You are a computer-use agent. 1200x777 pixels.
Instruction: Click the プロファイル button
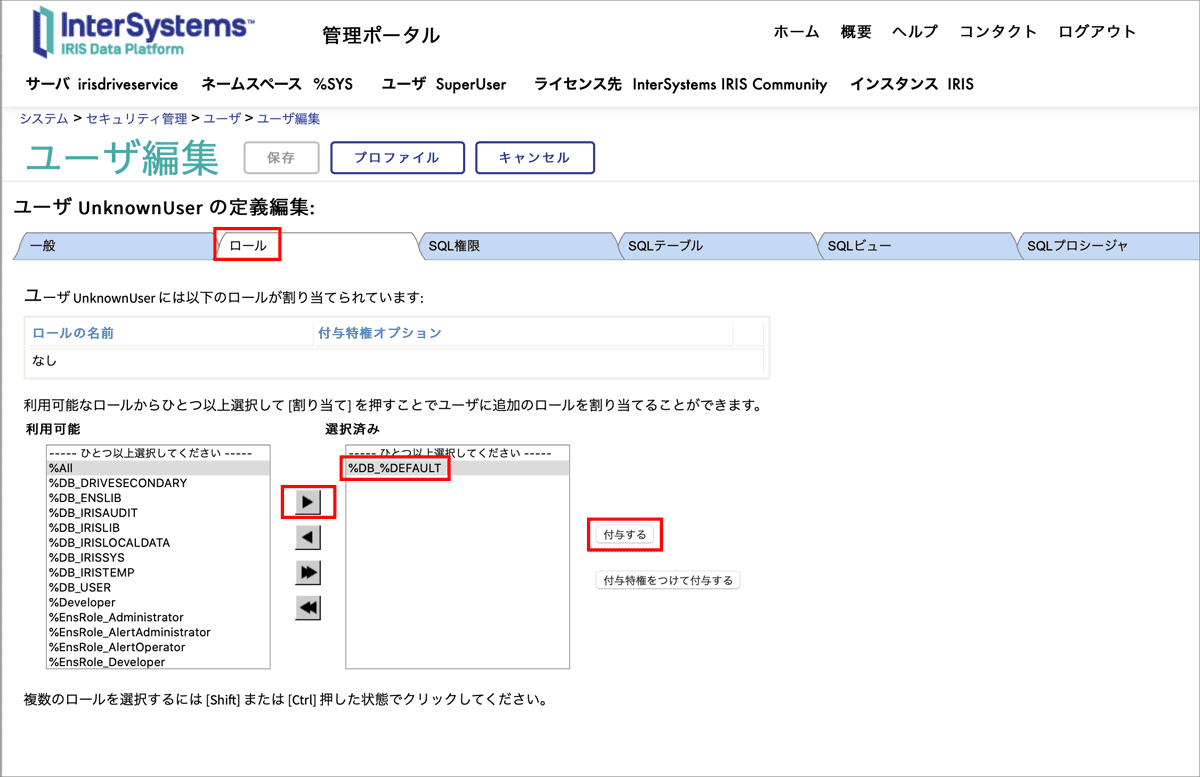pos(397,157)
